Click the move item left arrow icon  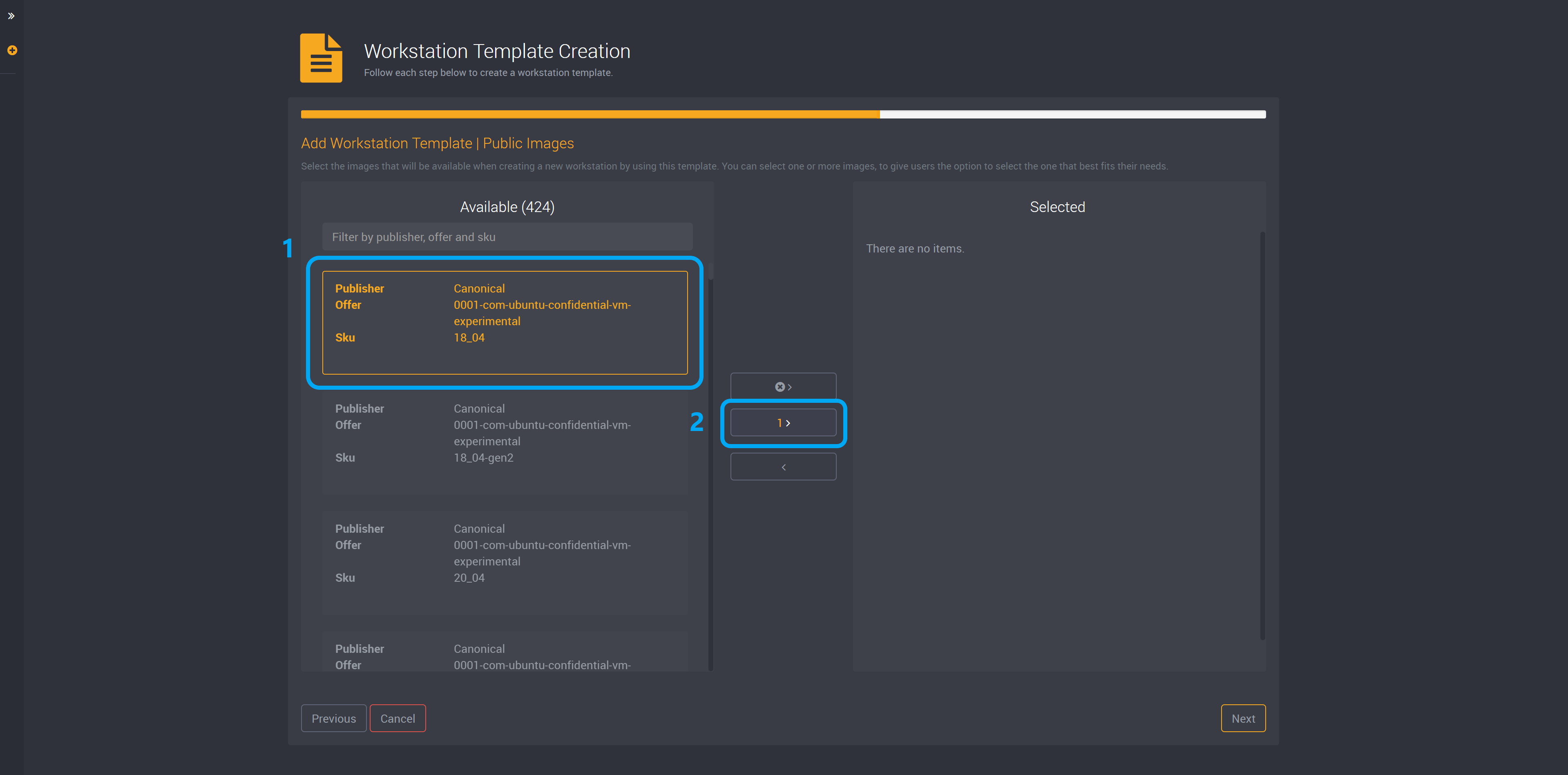point(783,466)
